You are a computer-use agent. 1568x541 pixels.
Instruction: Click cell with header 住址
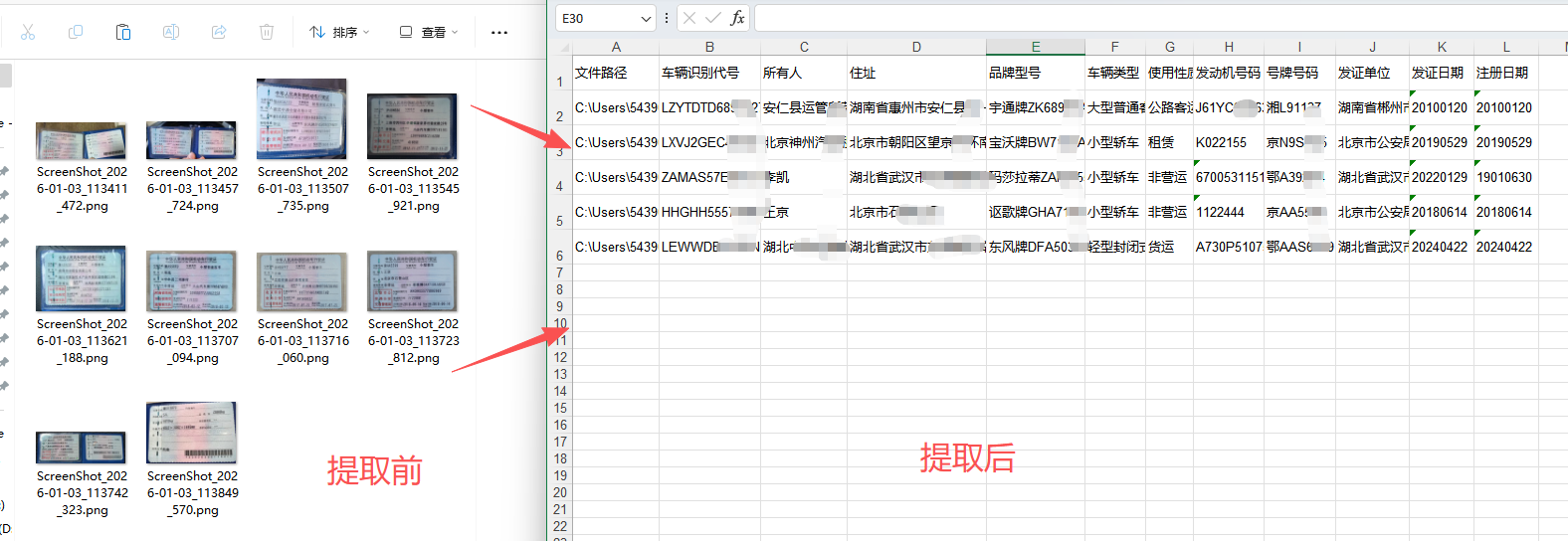coord(916,73)
